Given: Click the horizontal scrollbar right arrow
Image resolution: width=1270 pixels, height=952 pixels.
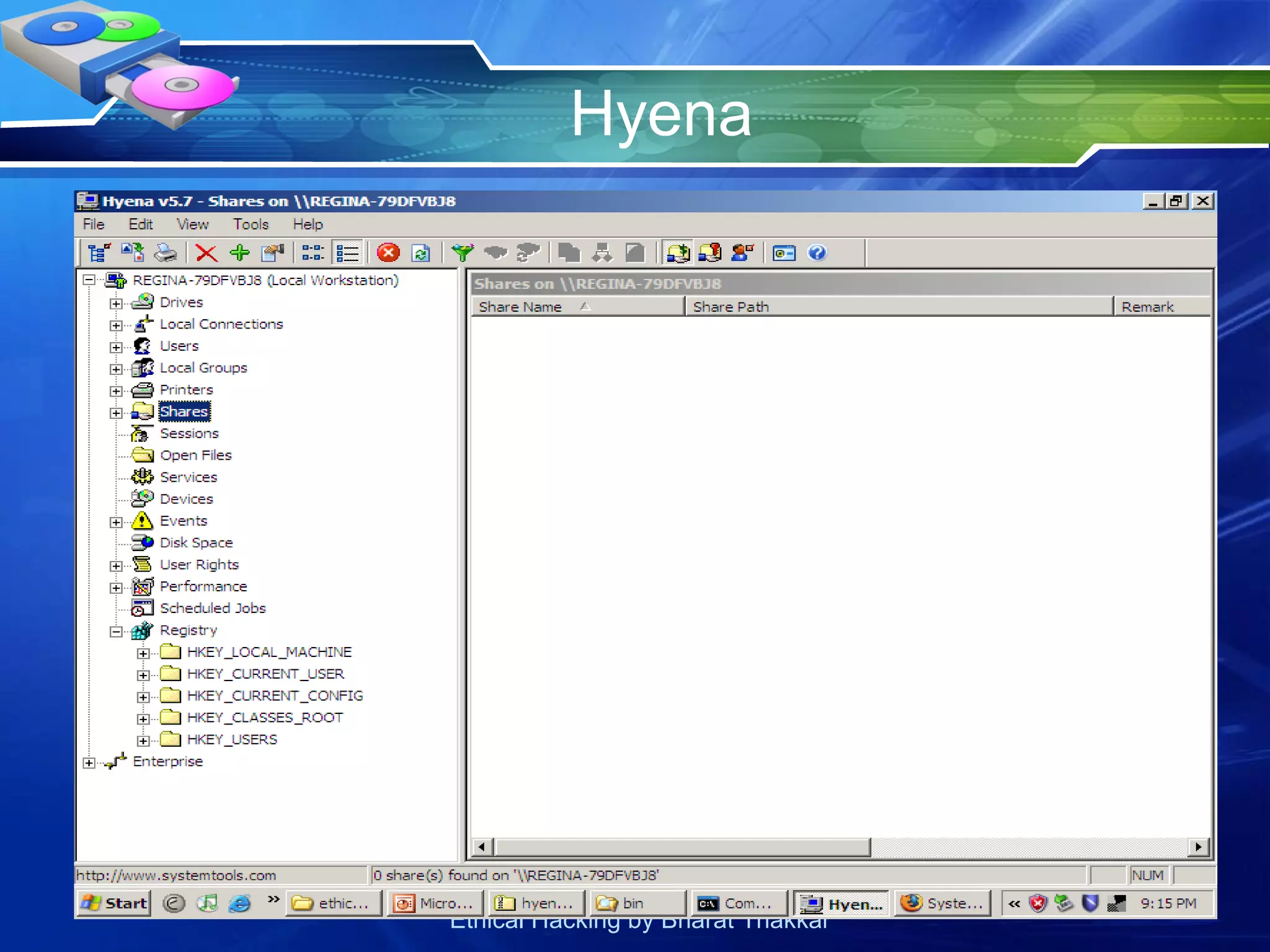Looking at the screenshot, I should (1198, 847).
